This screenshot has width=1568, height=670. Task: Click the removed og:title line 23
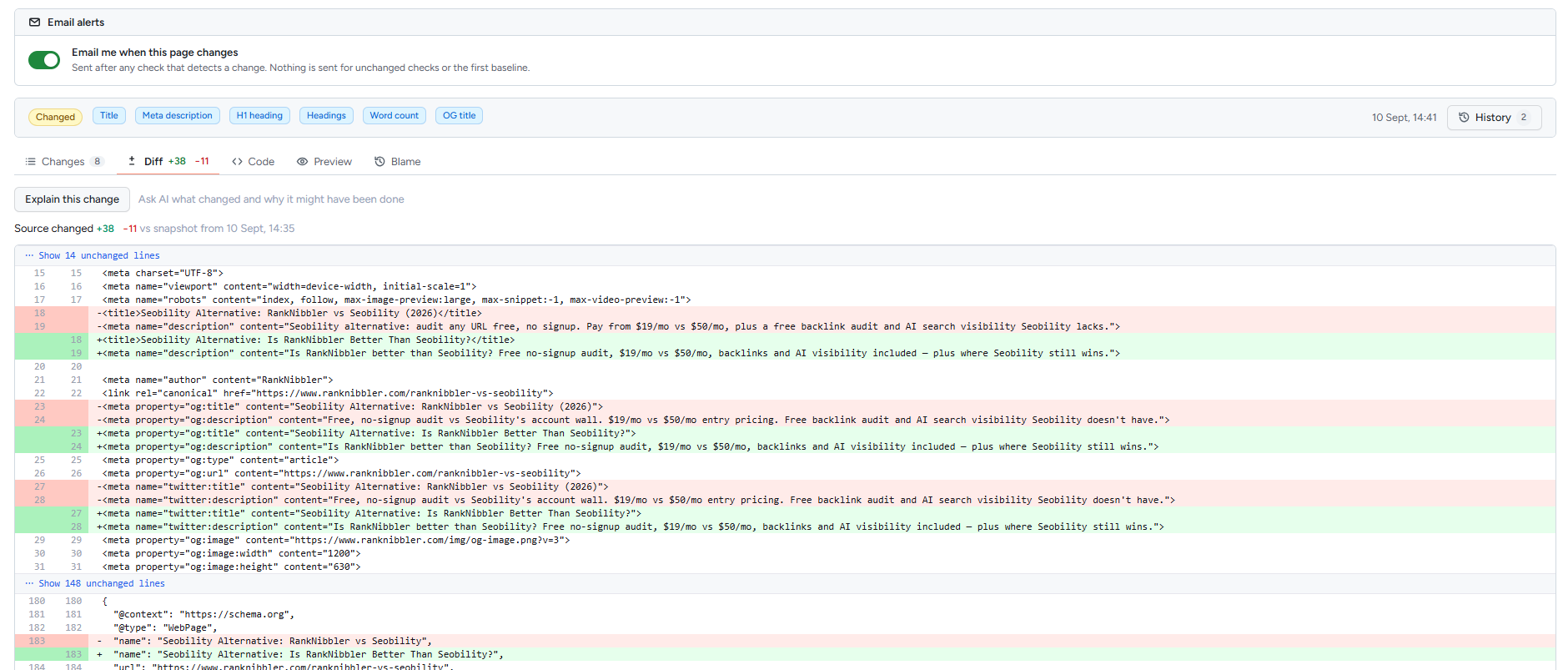tap(785, 406)
